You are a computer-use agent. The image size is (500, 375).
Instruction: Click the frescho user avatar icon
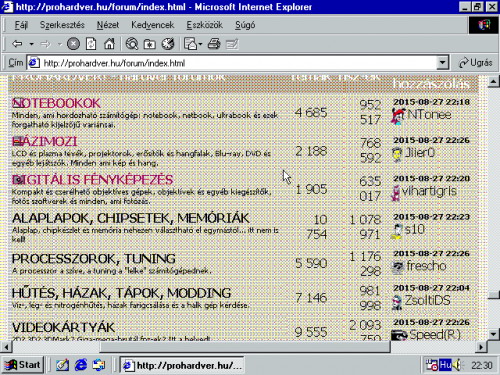pyautogui.click(x=398, y=268)
